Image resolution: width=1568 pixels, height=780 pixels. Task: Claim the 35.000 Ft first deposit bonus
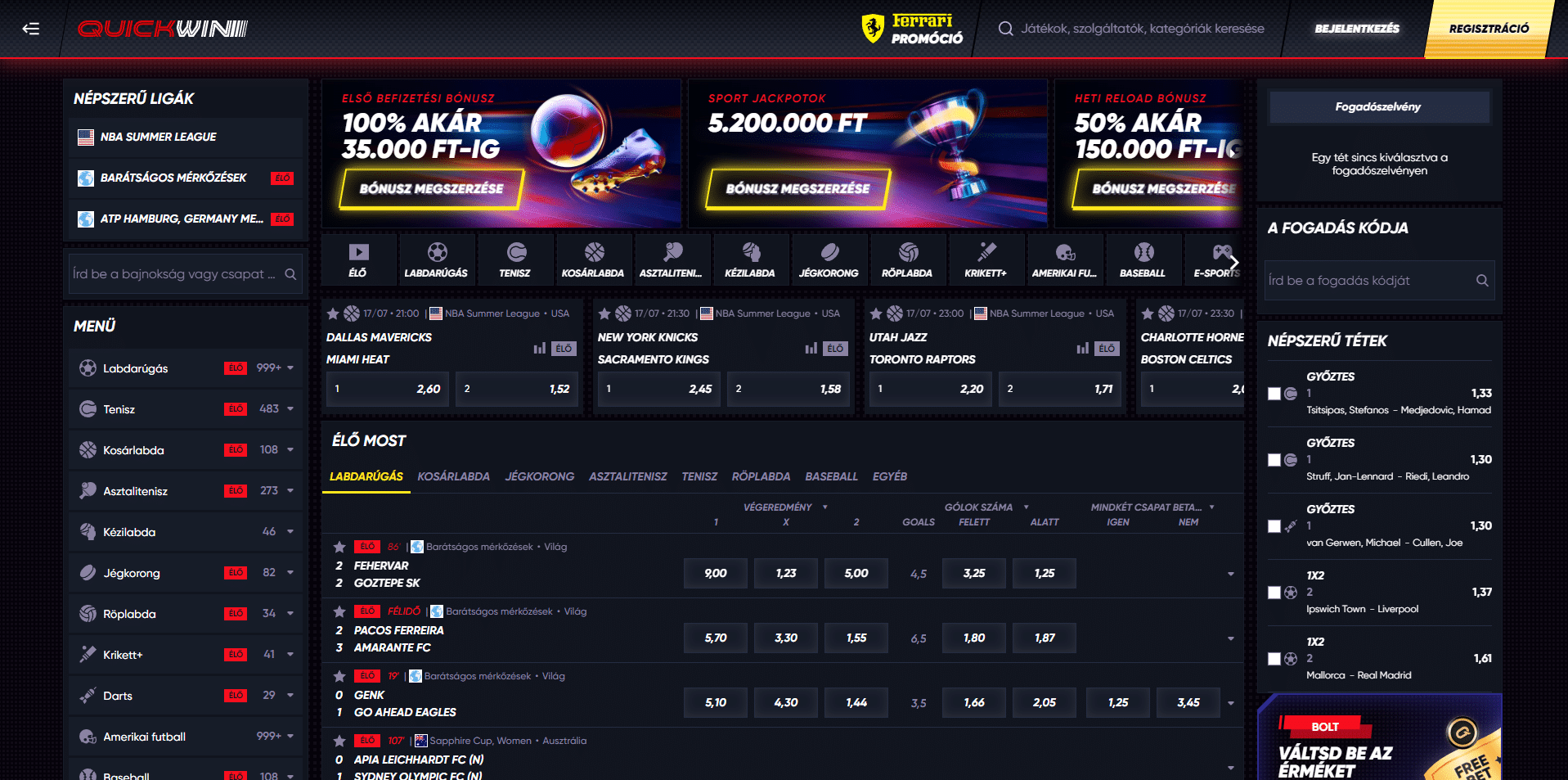[x=432, y=189]
